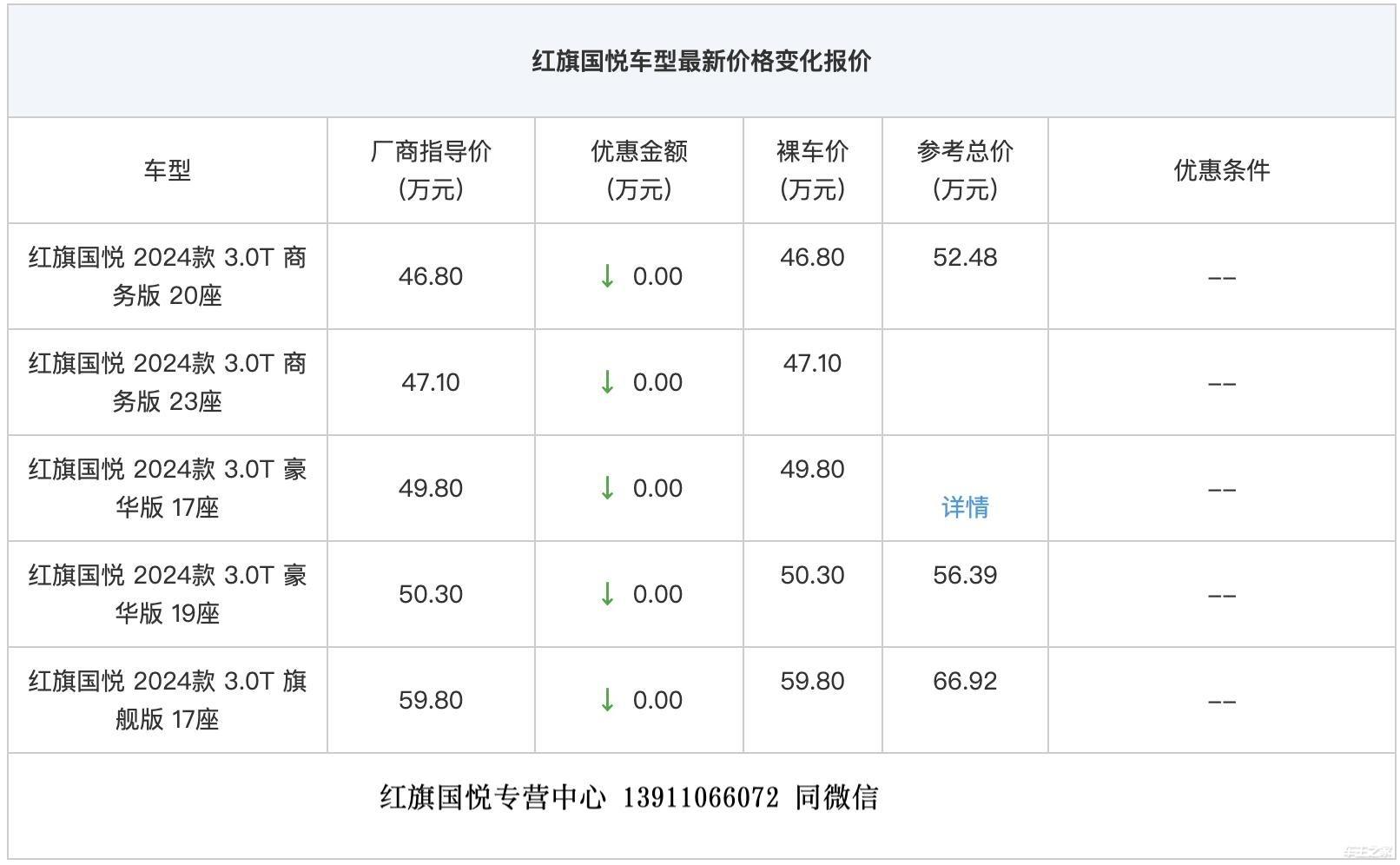
Task: Click the 参考总价 column header
Action: pyautogui.click(x=965, y=170)
